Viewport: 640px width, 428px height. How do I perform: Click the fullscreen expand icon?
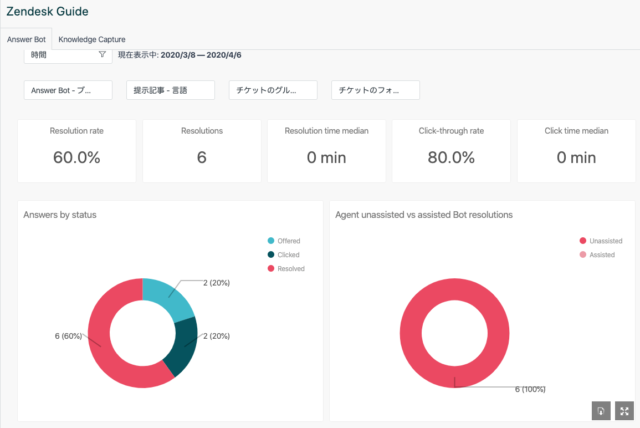tap(625, 410)
